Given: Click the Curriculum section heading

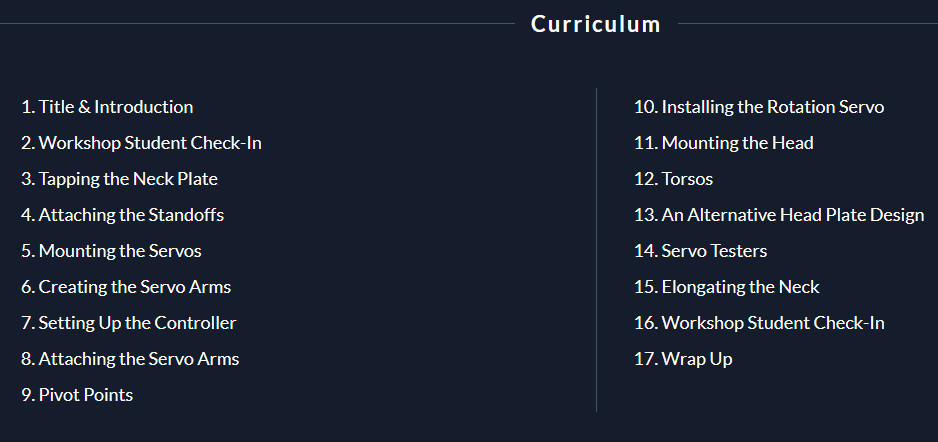Looking at the screenshot, I should [596, 24].
